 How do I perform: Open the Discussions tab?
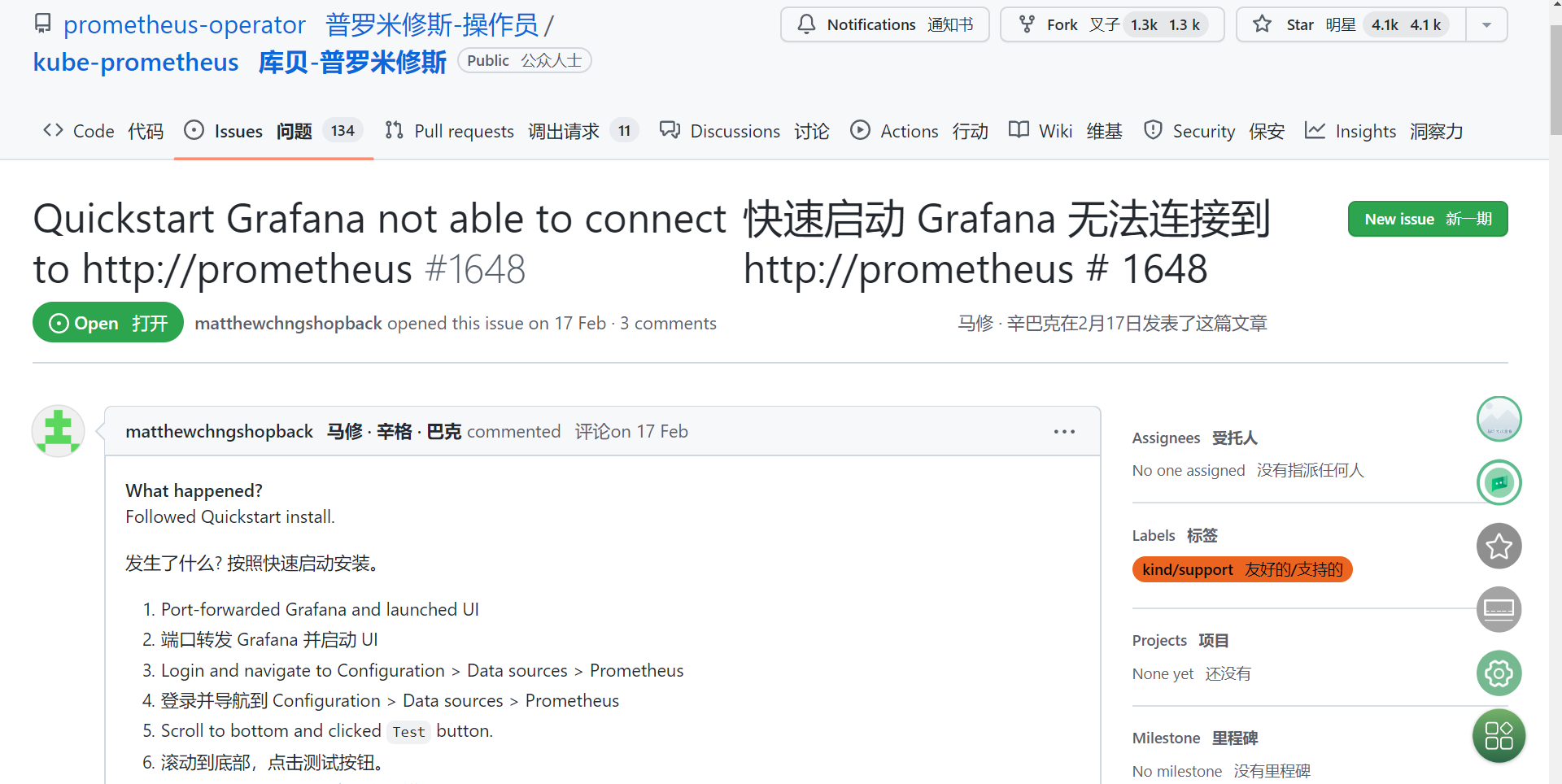coord(744,131)
